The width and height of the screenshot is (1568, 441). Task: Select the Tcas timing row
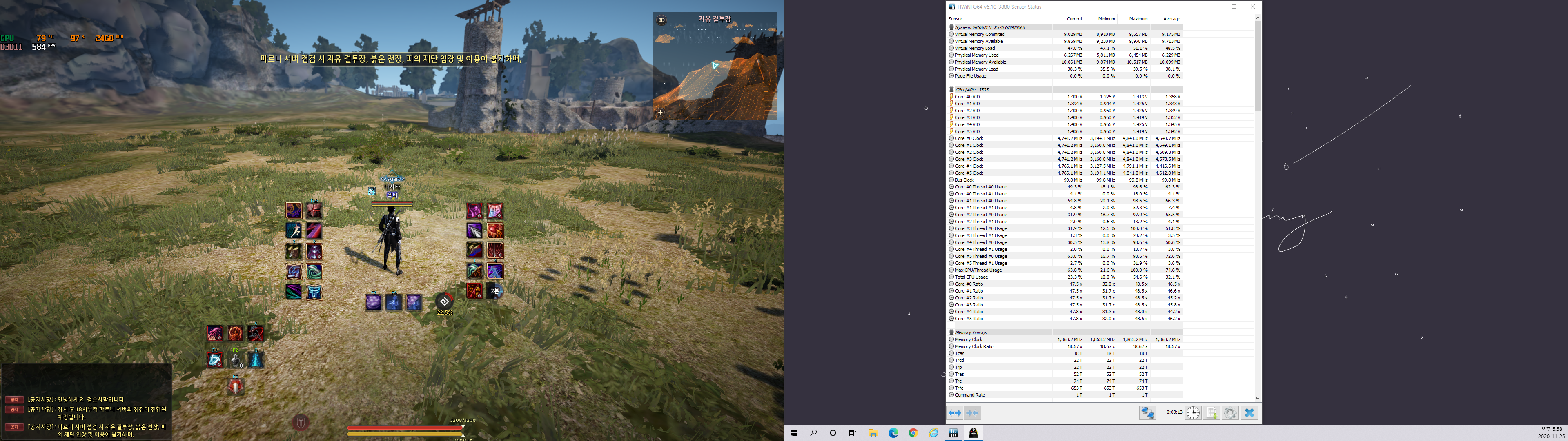point(1065,353)
